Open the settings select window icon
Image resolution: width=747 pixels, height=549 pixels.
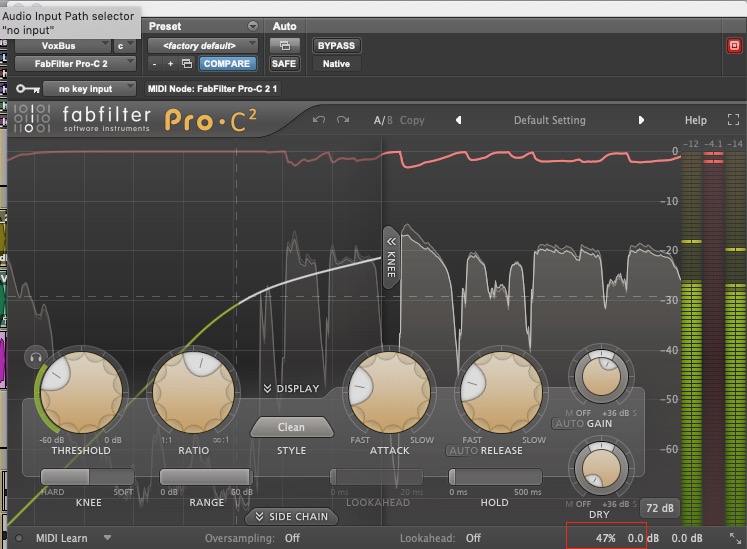(x=187, y=64)
